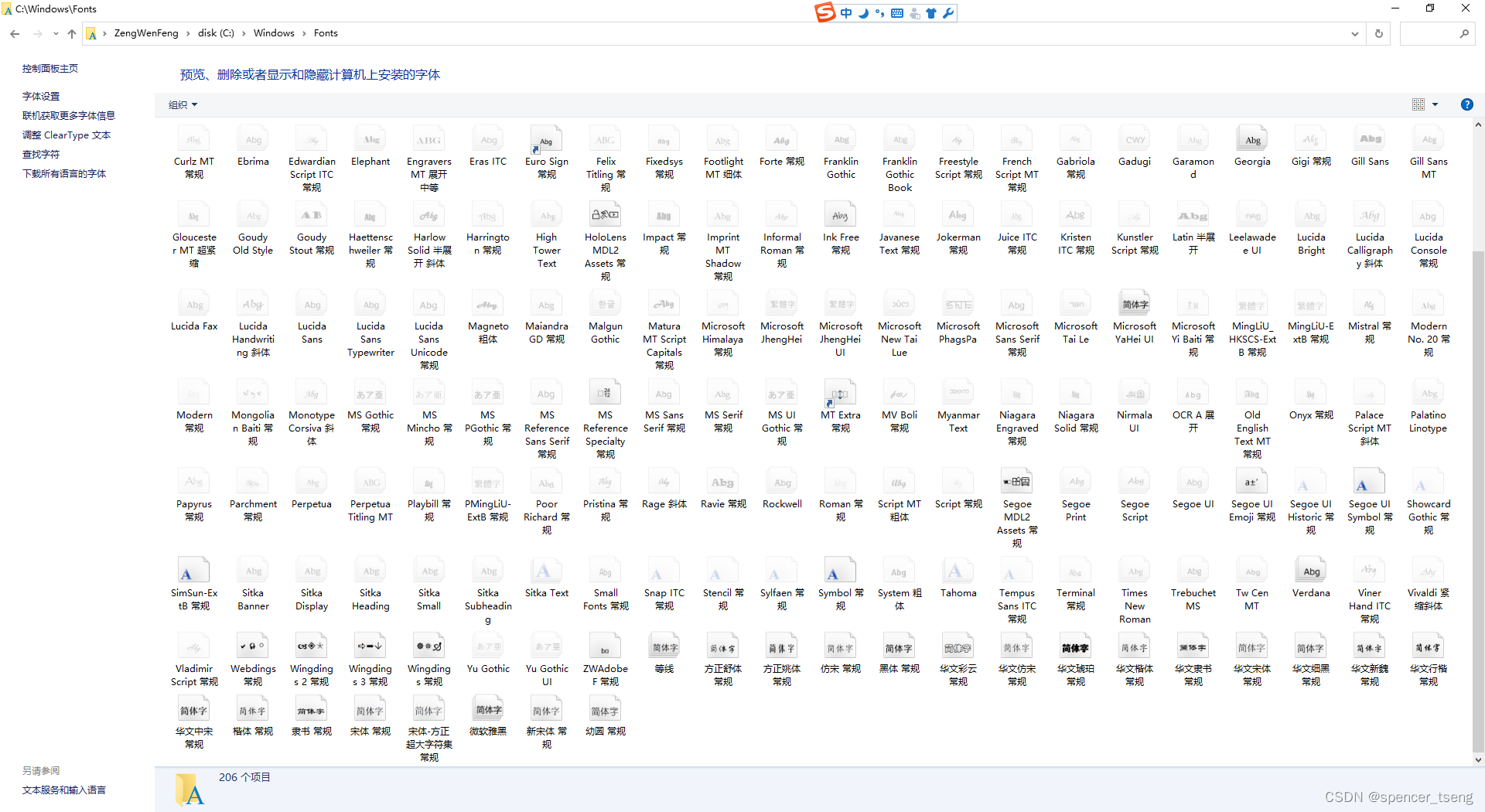Select the Verdana font icon
Viewport: 1485px width, 812px height.
(1311, 571)
